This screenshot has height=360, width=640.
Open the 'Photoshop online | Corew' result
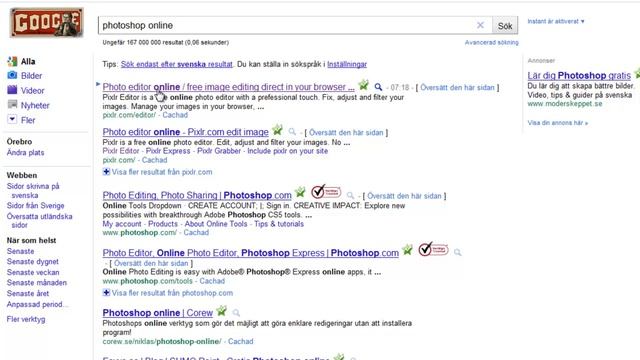coord(158,313)
